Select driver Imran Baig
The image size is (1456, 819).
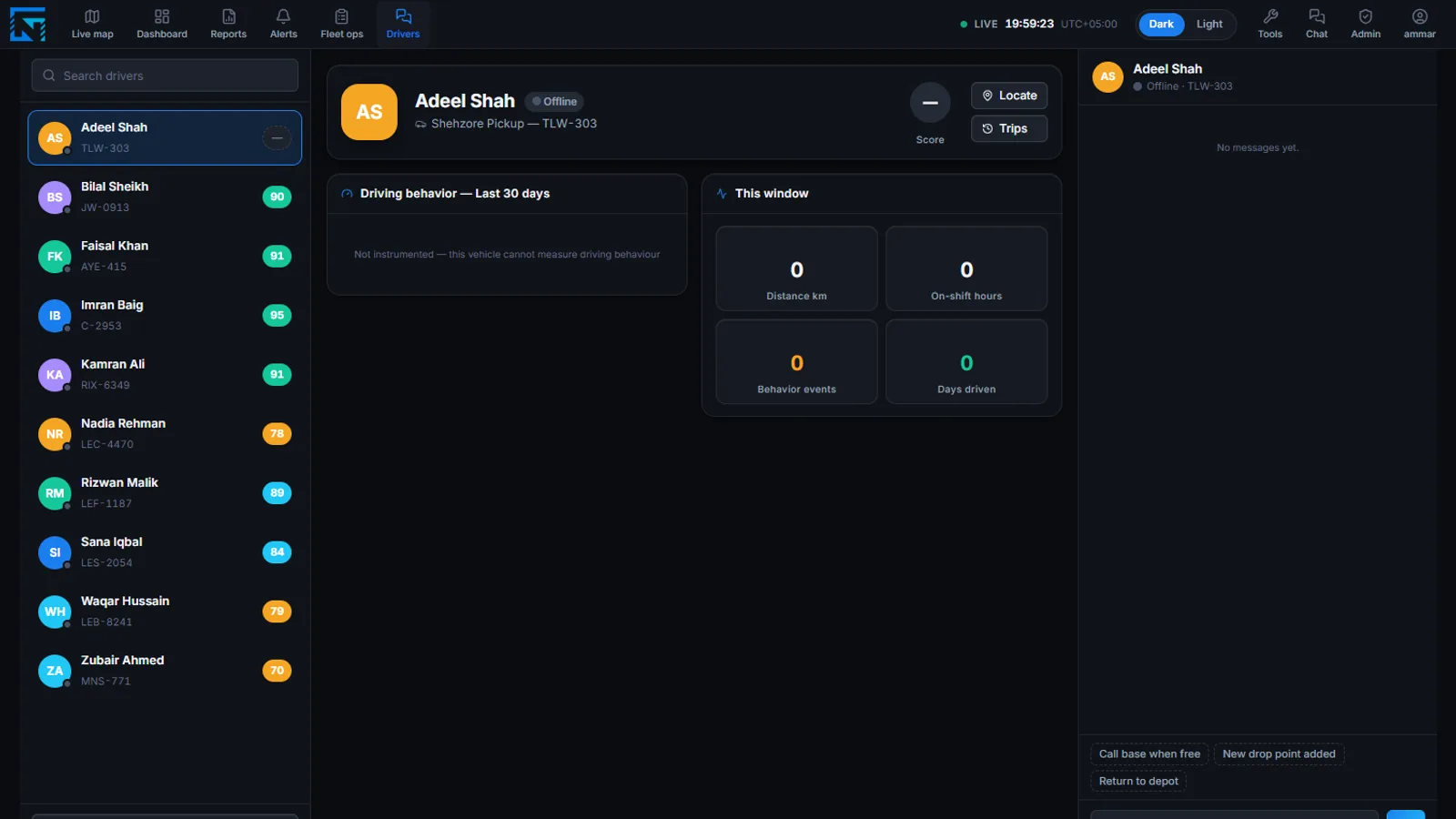click(x=165, y=315)
